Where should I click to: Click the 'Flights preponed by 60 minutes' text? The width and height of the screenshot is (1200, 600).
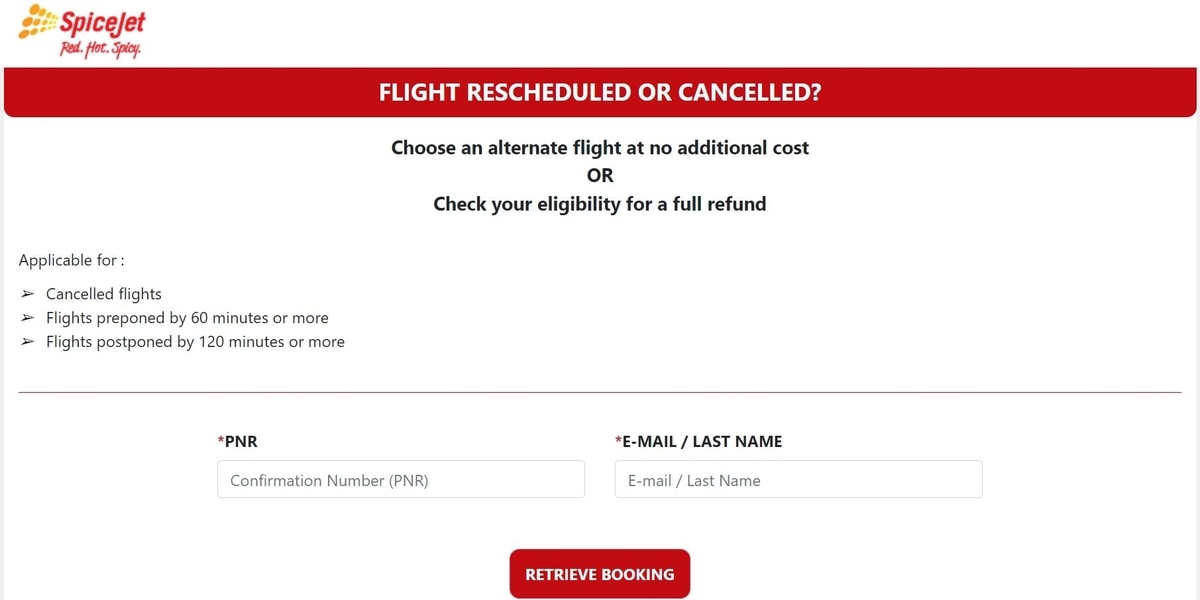pos(187,318)
